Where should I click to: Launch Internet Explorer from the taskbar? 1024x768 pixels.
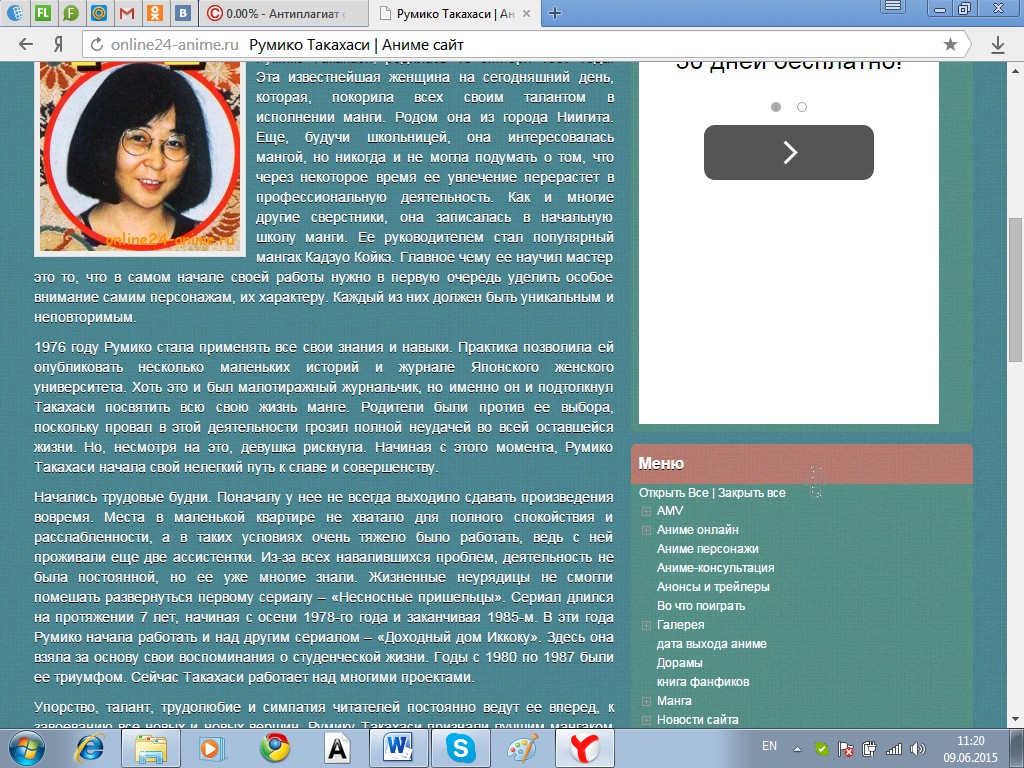tap(89, 748)
